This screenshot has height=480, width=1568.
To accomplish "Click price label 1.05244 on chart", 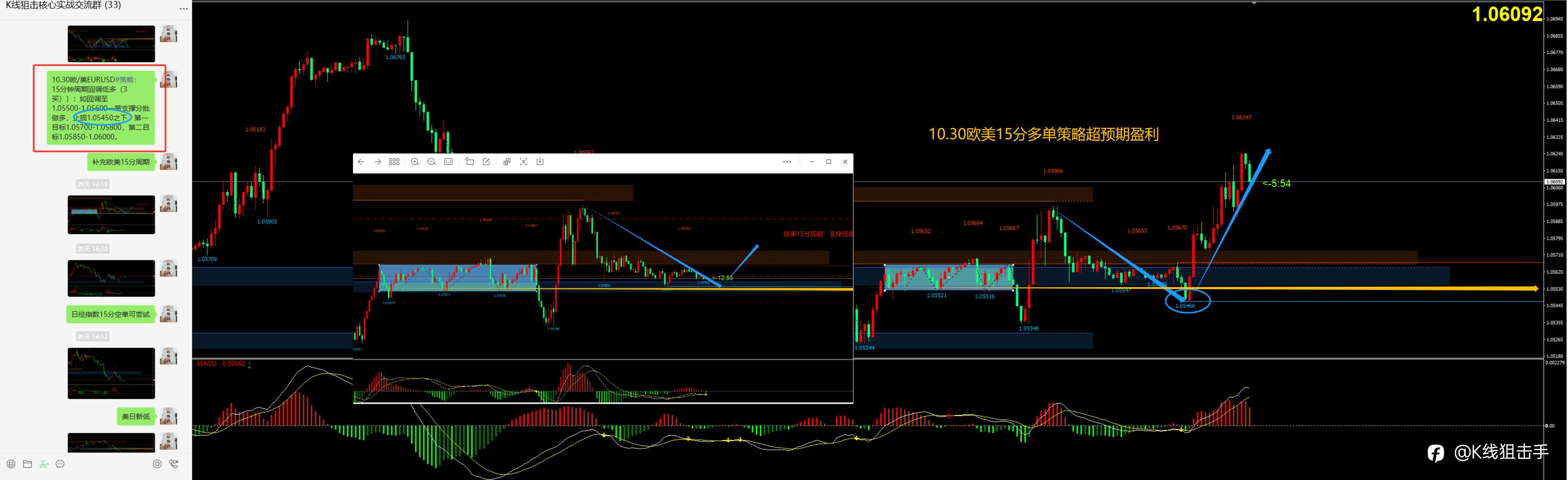I will 864,348.
